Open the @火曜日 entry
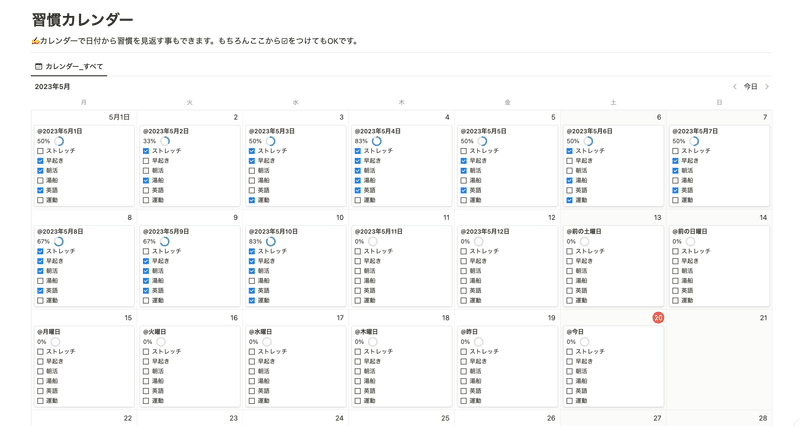Screen dimensions: 800x426 155,332
